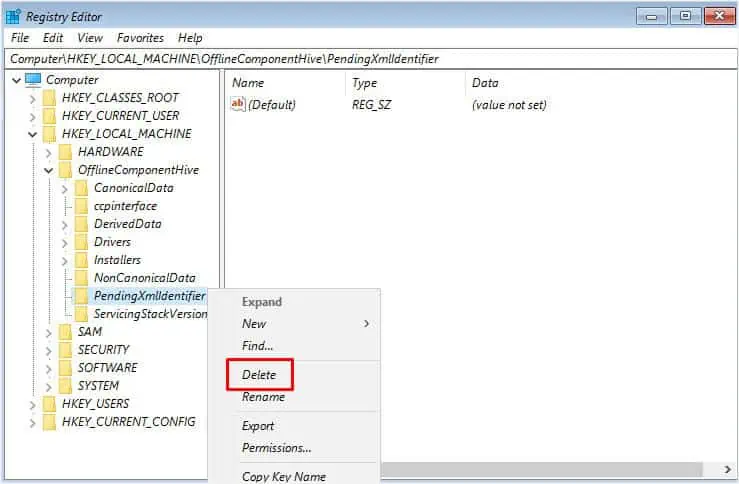Click the CanonicalData folder icon

pyautogui.click(x=81, y=188)
